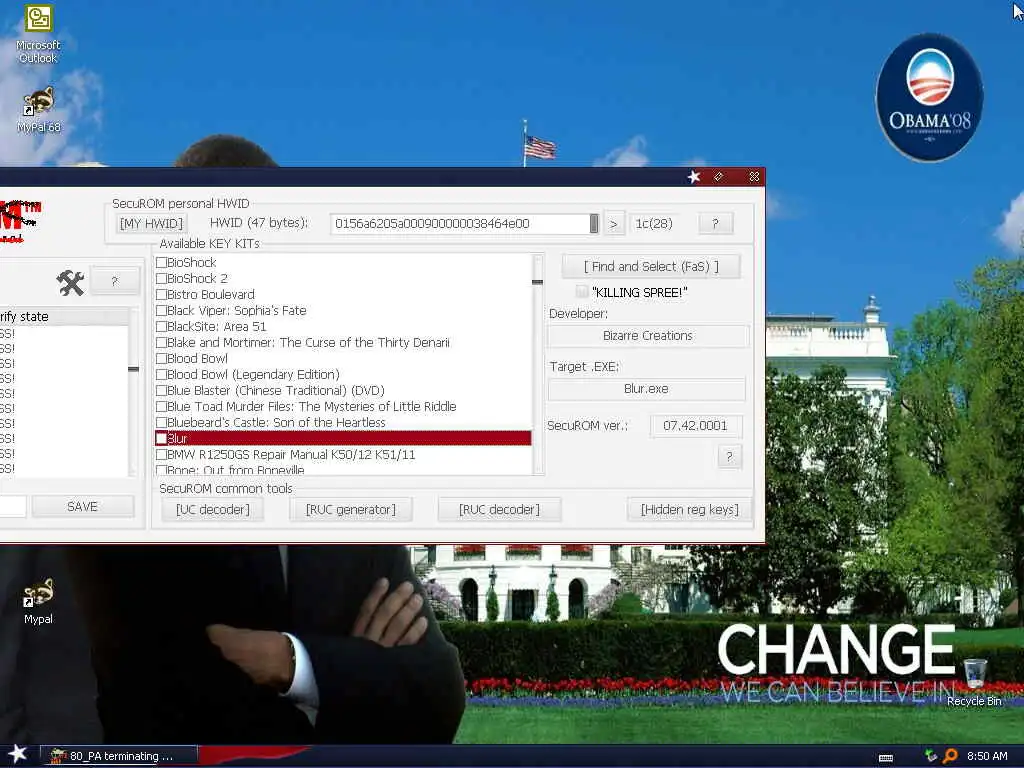Open the 80_PA terminating taskbar item
The image size is (1024, 768).
tap(119, 756)
